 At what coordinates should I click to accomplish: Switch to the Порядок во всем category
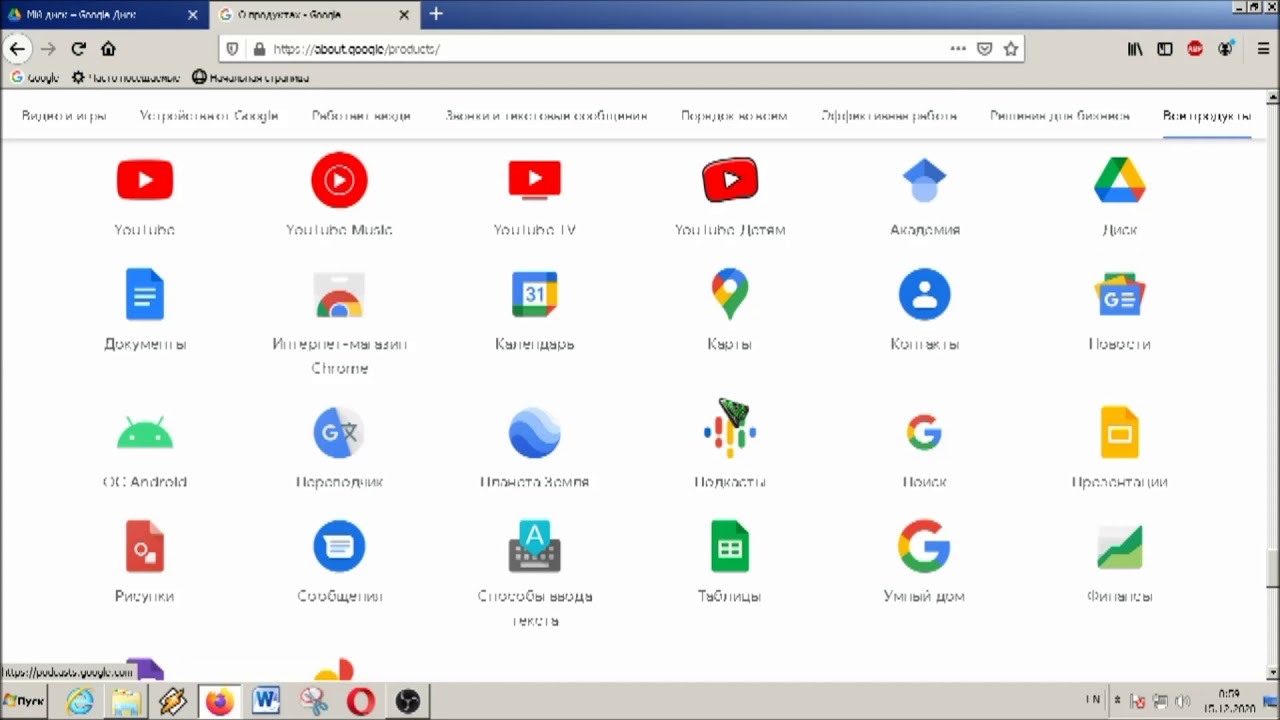(734, 116)
